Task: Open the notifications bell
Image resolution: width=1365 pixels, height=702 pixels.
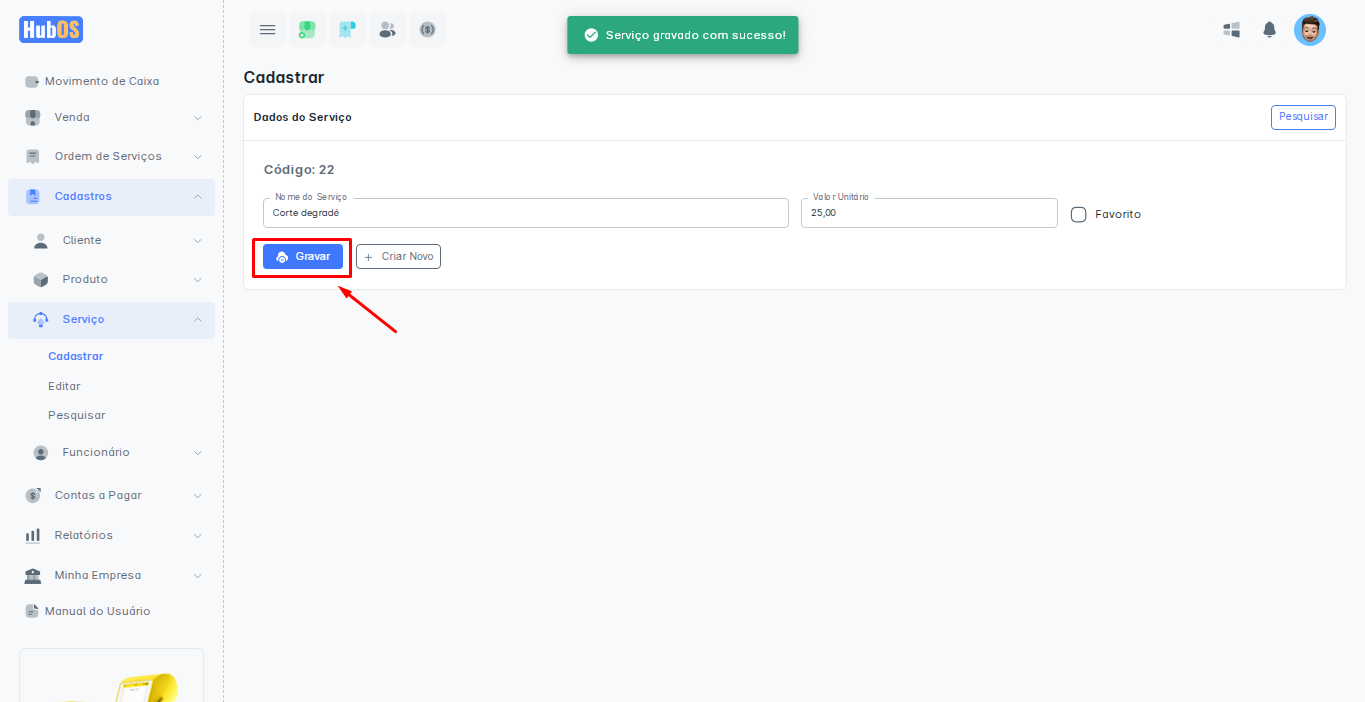Action: [1269, 30]
